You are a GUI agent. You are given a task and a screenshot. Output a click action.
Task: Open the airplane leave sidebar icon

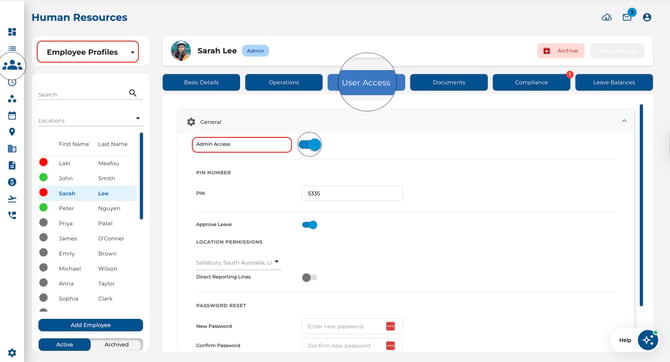(x=12, y=199)
